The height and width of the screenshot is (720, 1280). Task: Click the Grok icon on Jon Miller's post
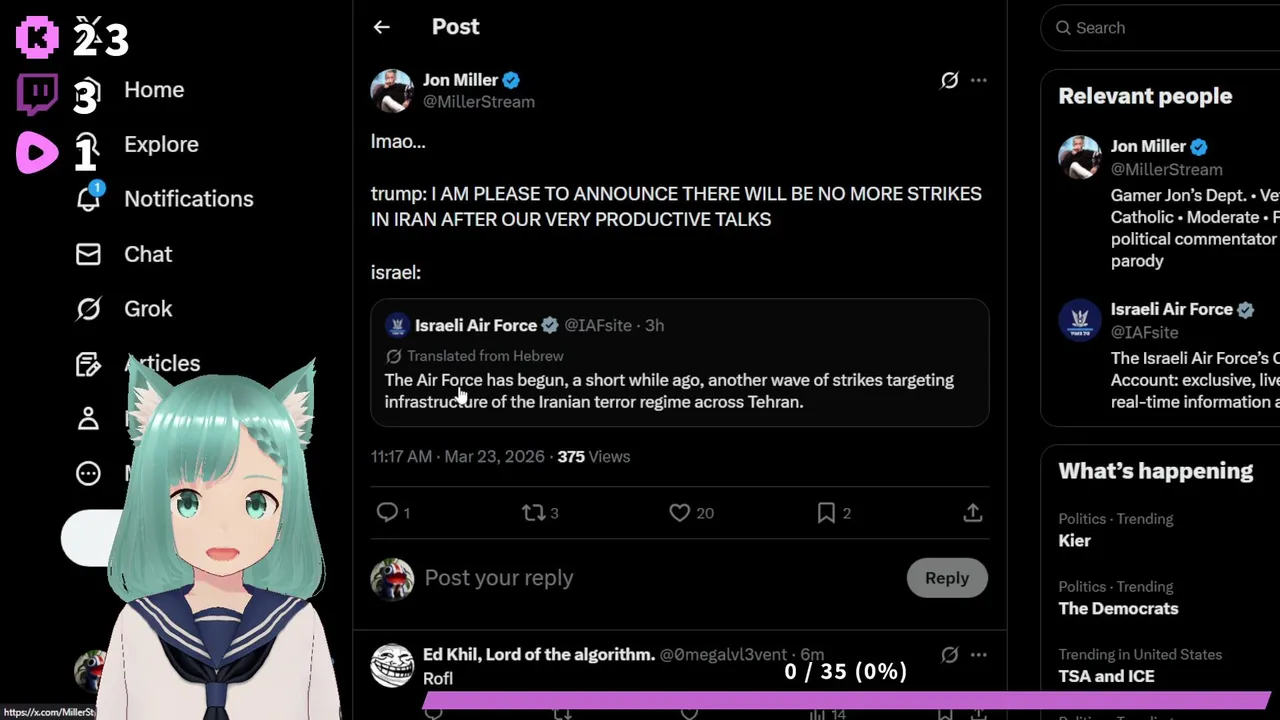point(949,80)
